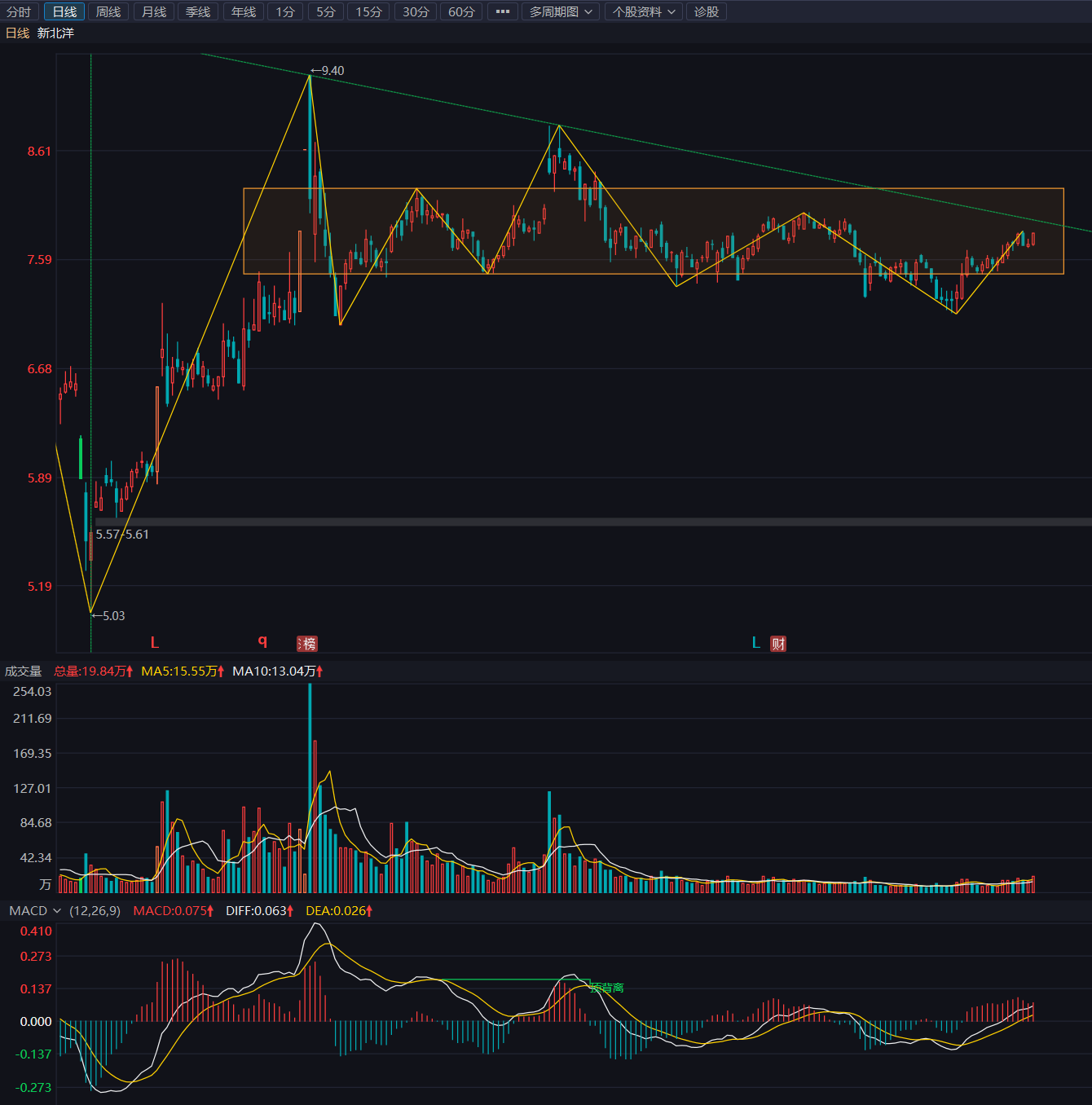The height and width of the screenshot is (1105, 1092).
Task: Click the gray gap band on chart
Action: coord(593,522)
